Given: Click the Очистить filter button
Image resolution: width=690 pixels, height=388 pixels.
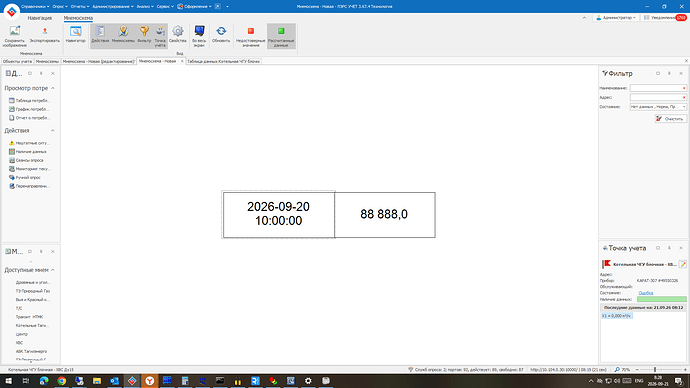Looking at the screenshot, I should tap(670, 119).
